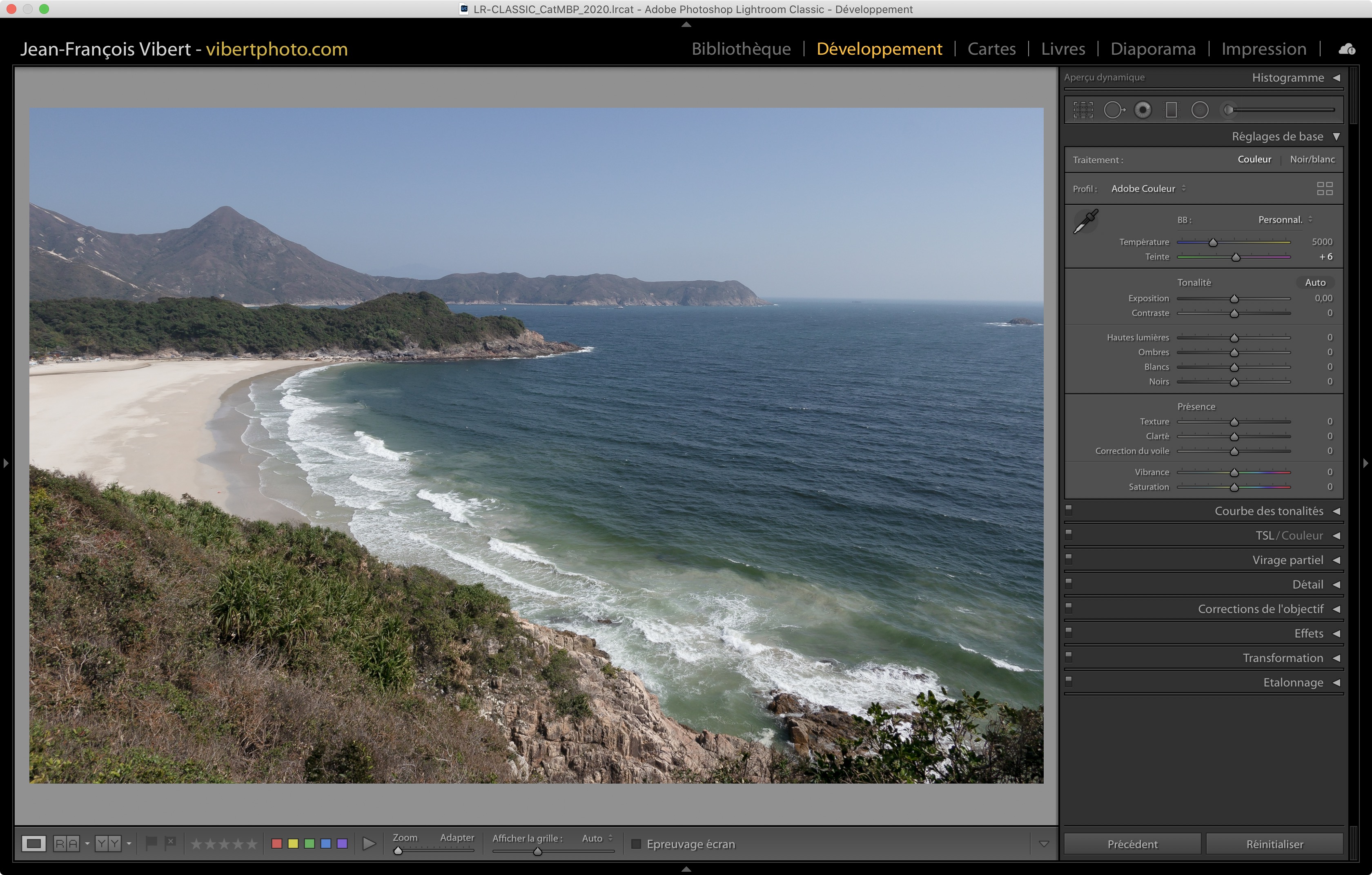Screen dimensions: 1372x875
Task: Apply the red color label swatch
Action: [277, 844]
